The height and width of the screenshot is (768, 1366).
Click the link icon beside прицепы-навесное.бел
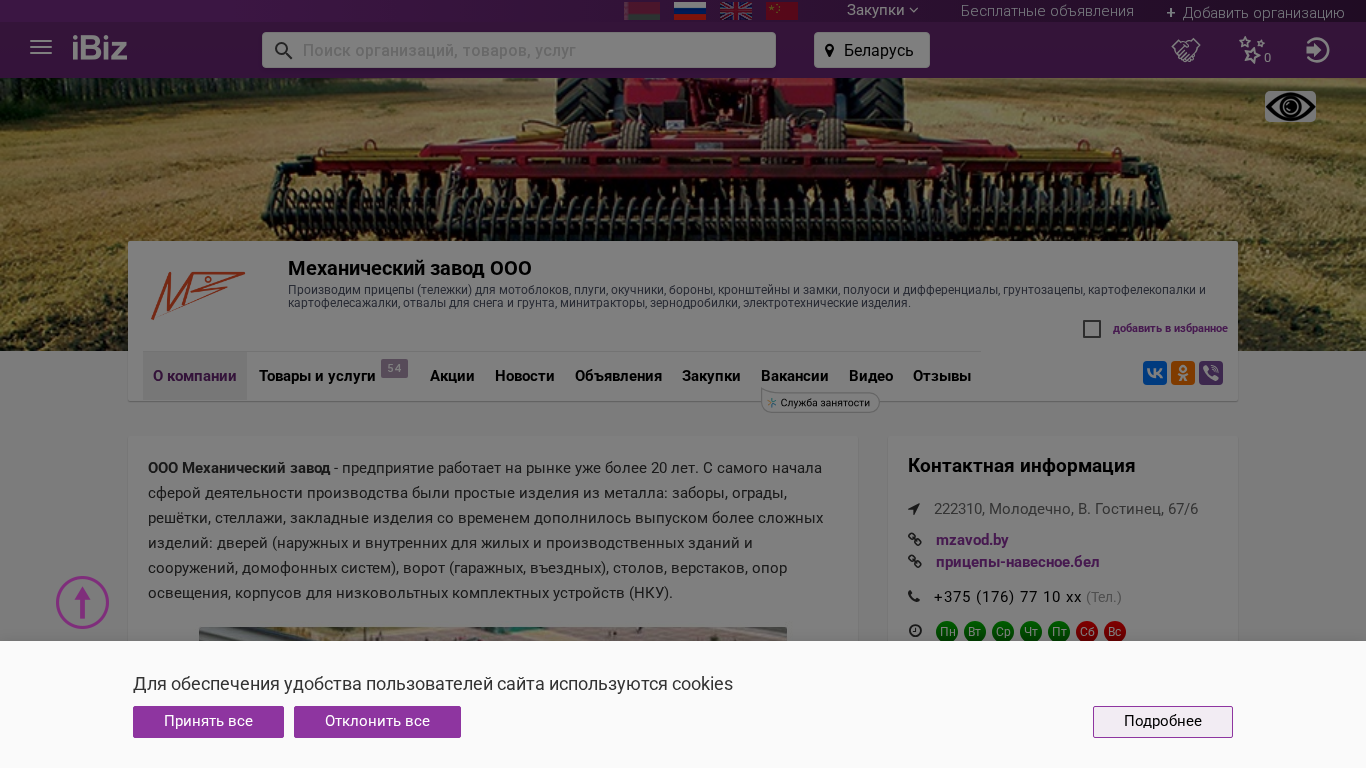pyautogui.click(x=914, y=562)
